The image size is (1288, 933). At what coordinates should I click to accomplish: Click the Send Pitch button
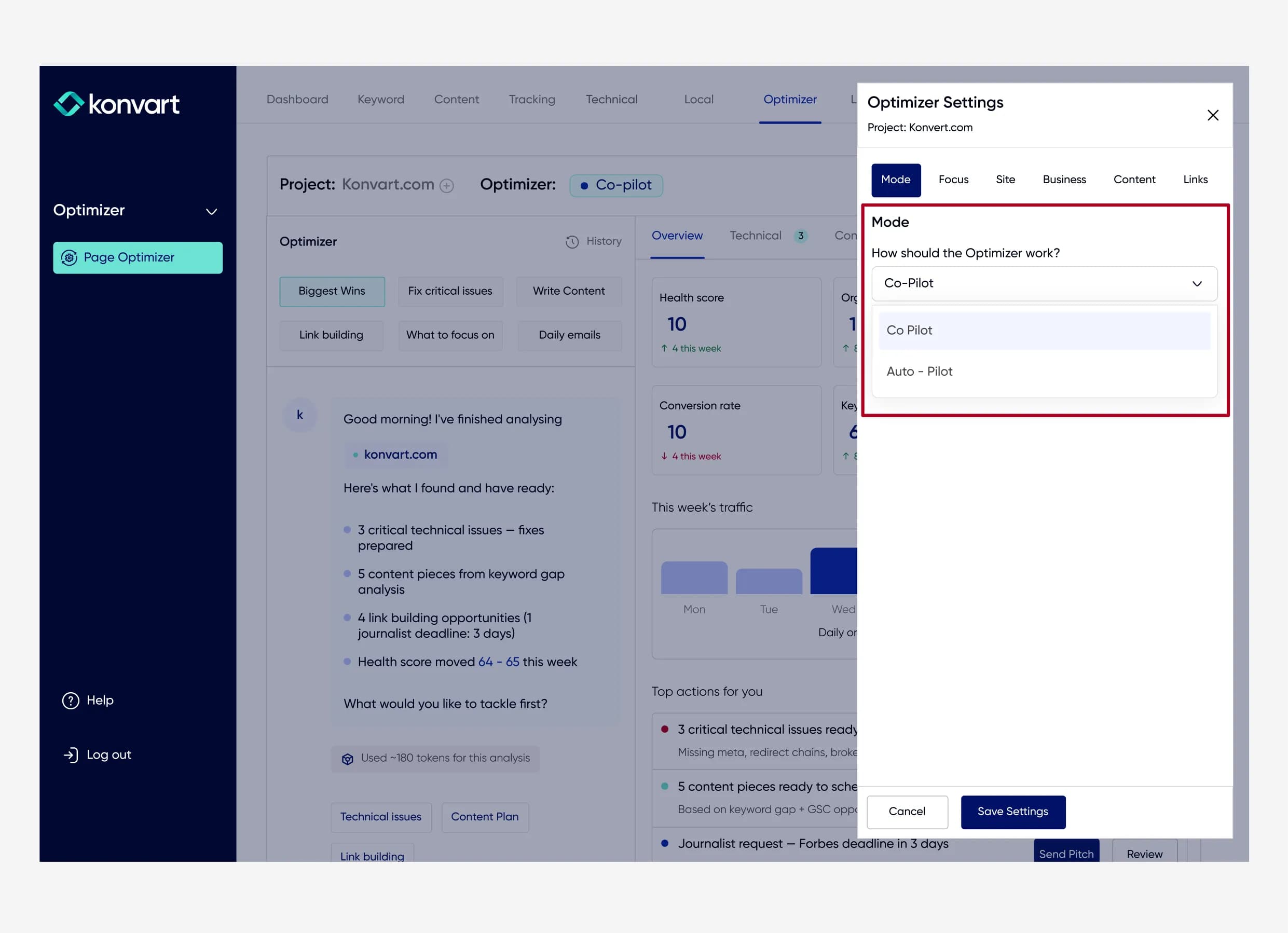click(x=1066, y=851)
